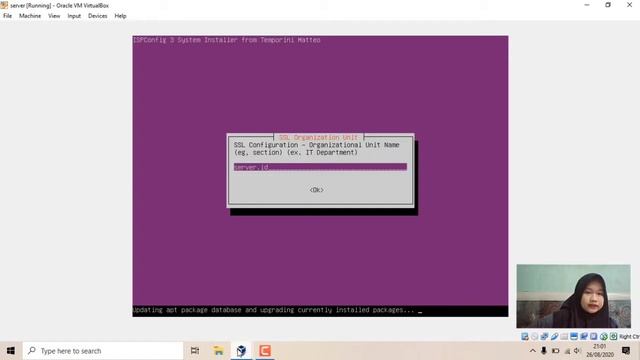Click the Right Ctrl host key label

629,336
